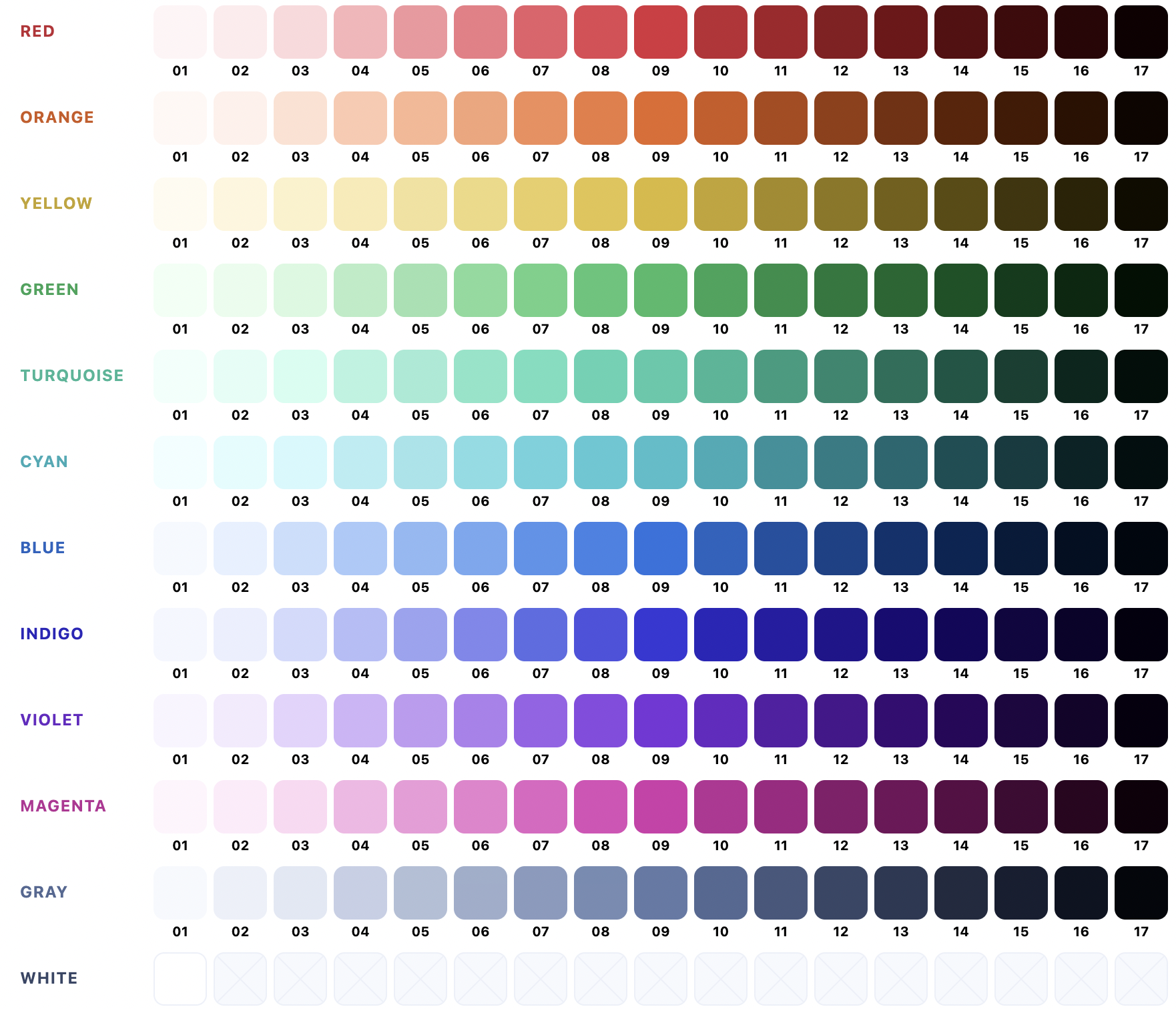Click Gray swatch 06
Viewport: 1176px width, 1009px height.
(481, 893)
